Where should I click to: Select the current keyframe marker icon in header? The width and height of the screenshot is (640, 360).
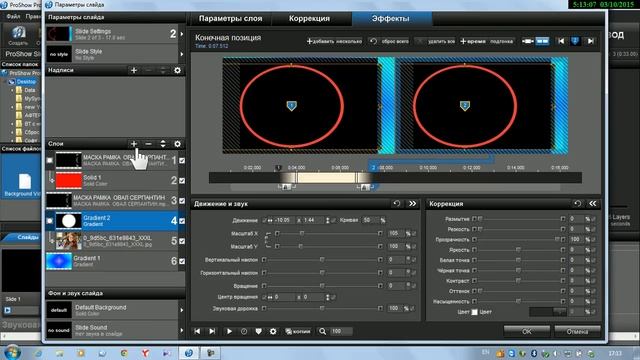pos(576,41)
